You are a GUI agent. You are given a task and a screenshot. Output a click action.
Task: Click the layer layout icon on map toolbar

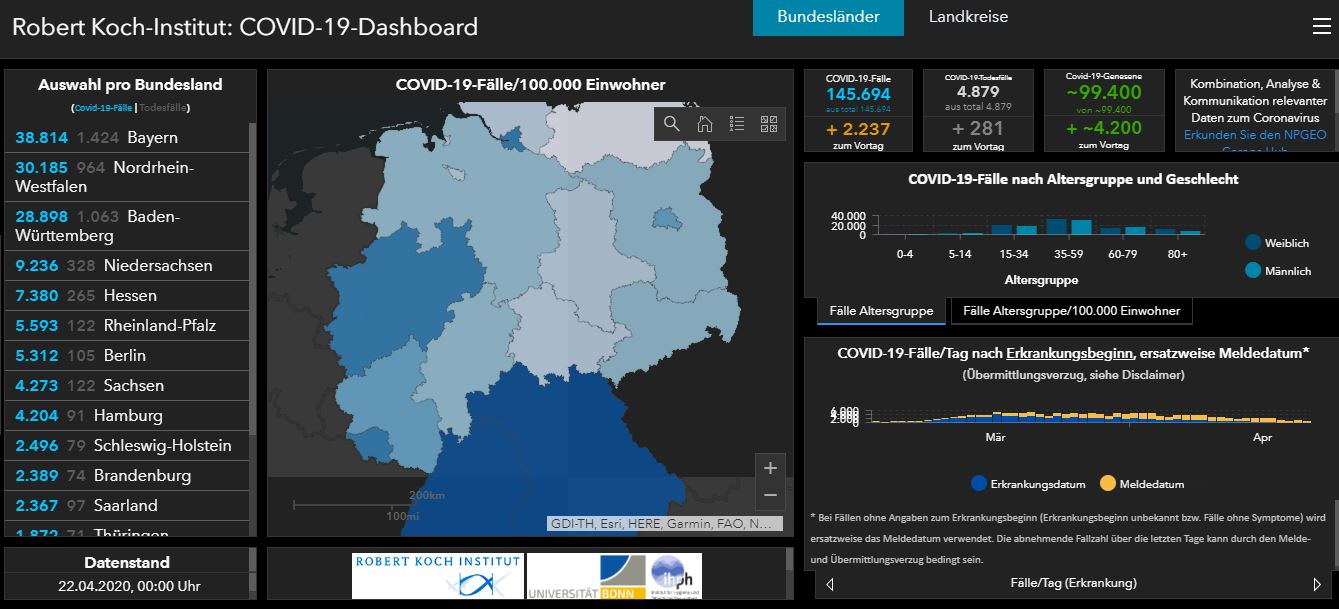pos(770,124)
